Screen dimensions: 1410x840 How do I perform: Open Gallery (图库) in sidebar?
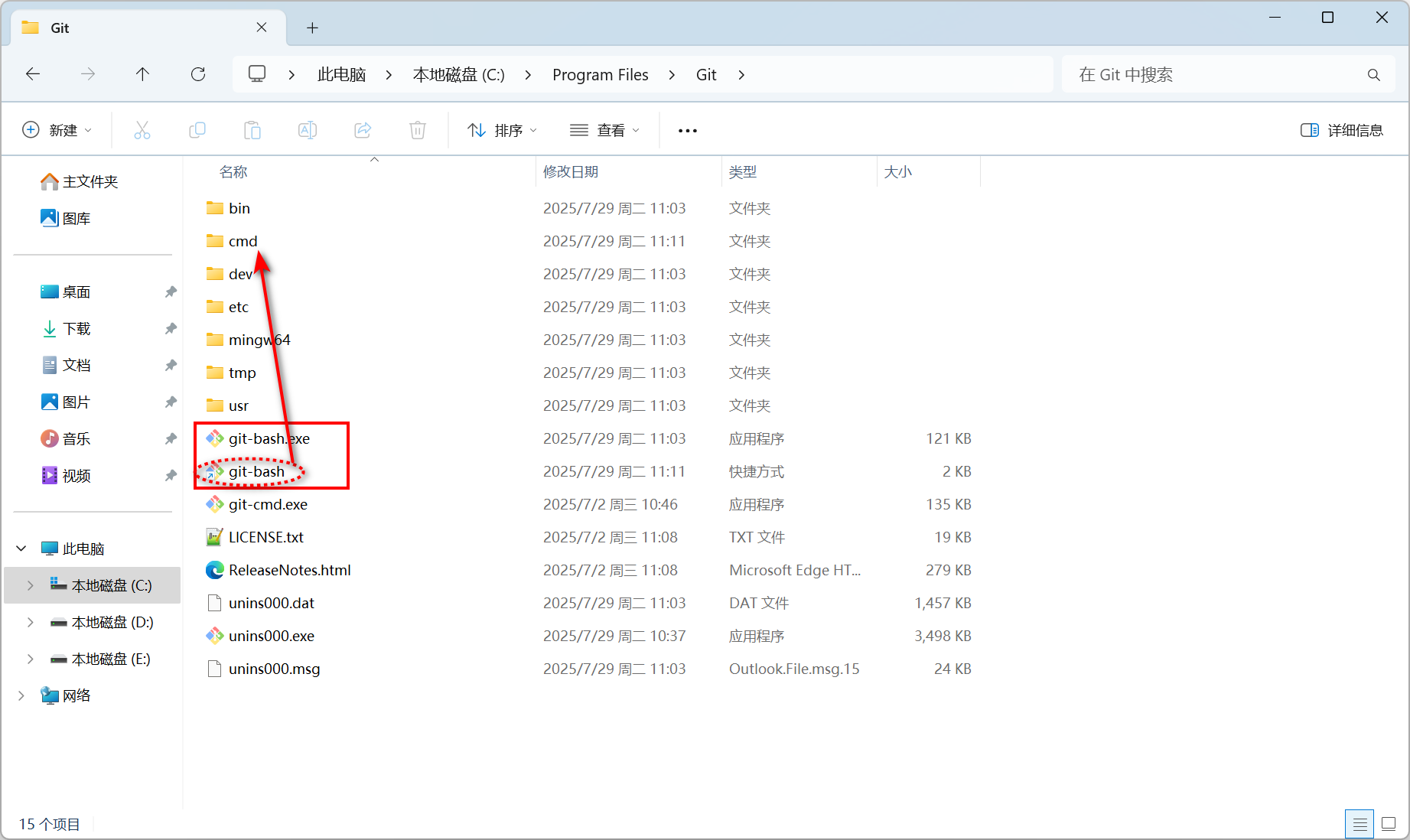click(66, 218)
